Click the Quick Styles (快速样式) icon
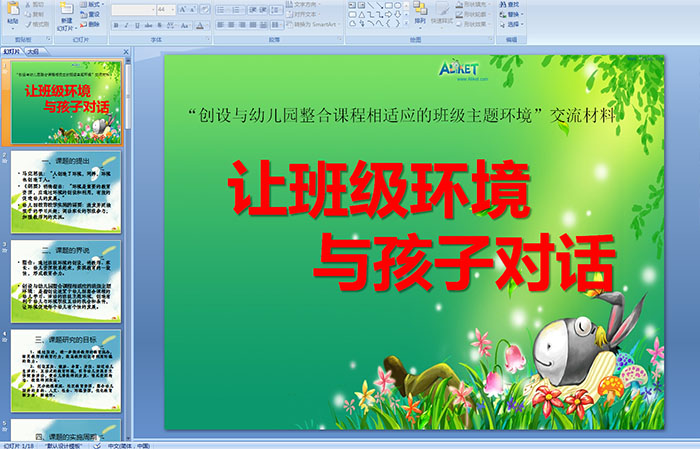700x449 pixels. tap(442, 9)
